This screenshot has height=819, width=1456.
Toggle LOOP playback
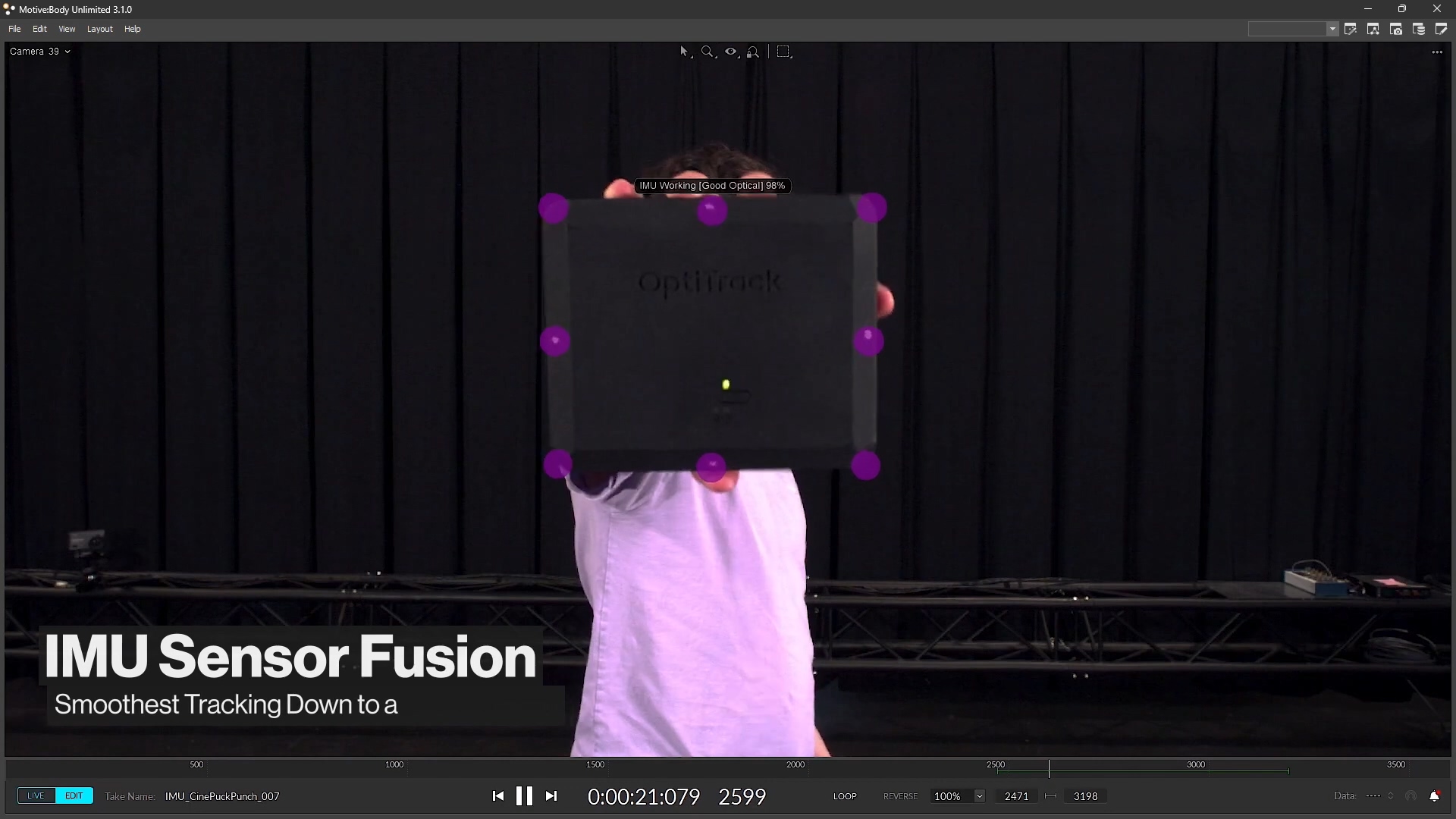coord(845,796)
